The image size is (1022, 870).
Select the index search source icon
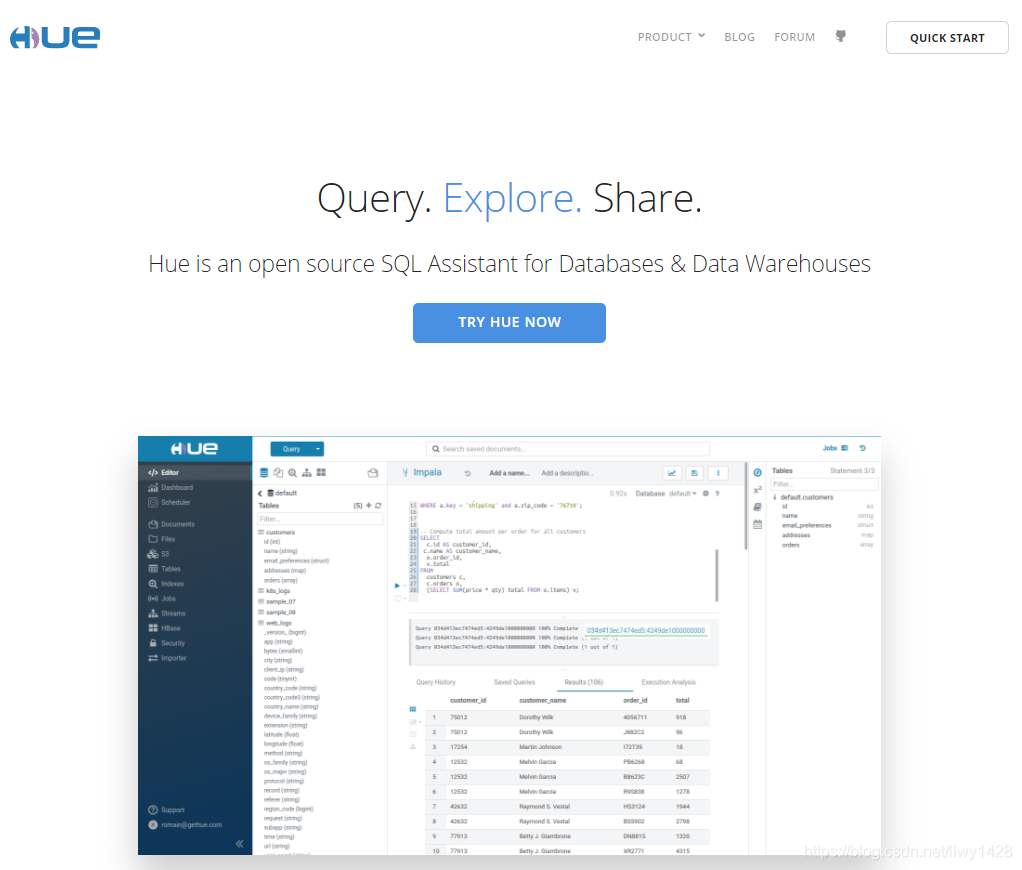tap(293, 473)
